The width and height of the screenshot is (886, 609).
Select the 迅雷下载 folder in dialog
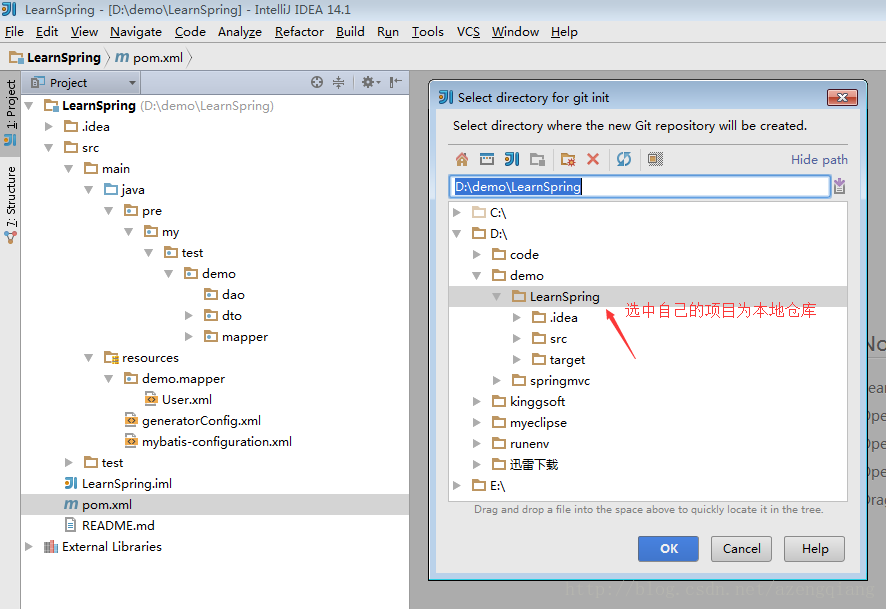point(533,464)
